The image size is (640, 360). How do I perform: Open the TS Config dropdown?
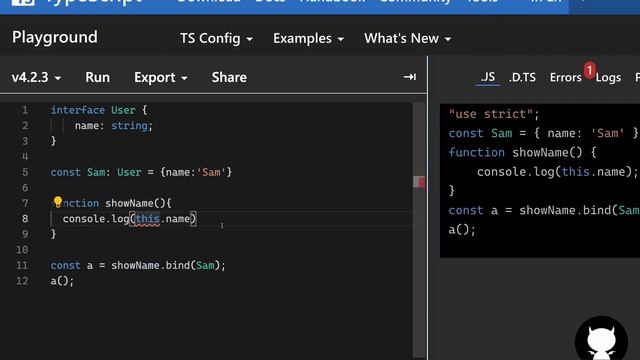pos(216,38)
